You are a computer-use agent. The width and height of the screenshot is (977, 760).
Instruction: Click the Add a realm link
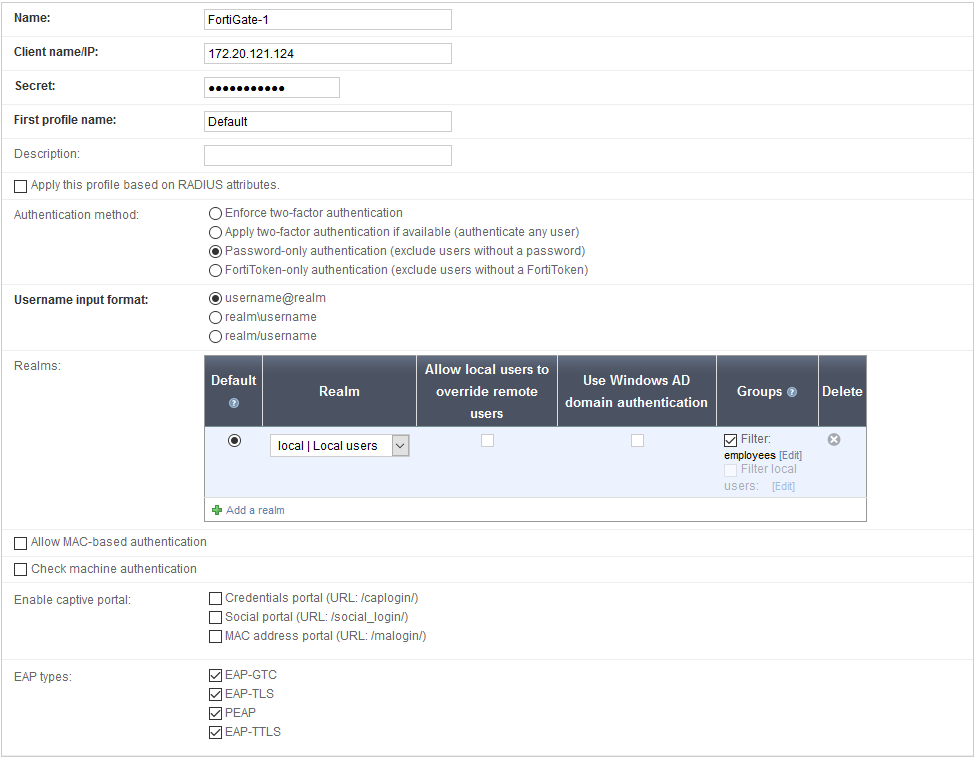255,510
